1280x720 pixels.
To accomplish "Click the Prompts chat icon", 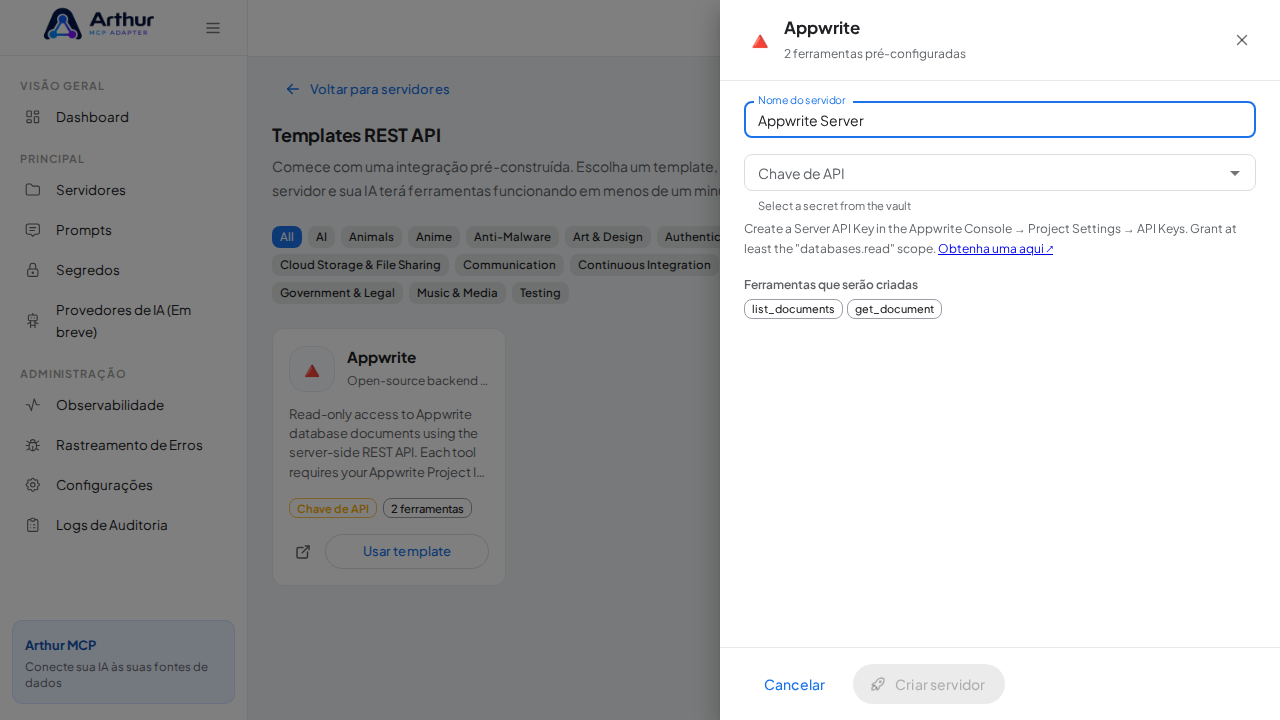I will pyautogui.click(x=33, y=230).
